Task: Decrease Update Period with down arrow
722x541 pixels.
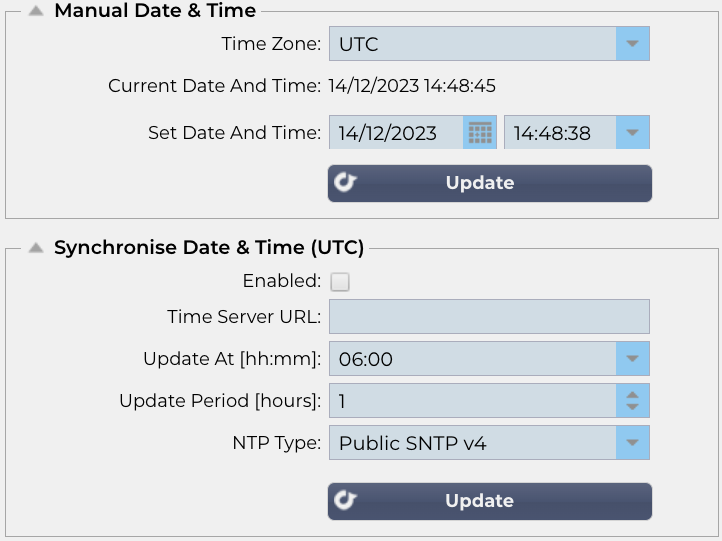Action: [632, 407]
